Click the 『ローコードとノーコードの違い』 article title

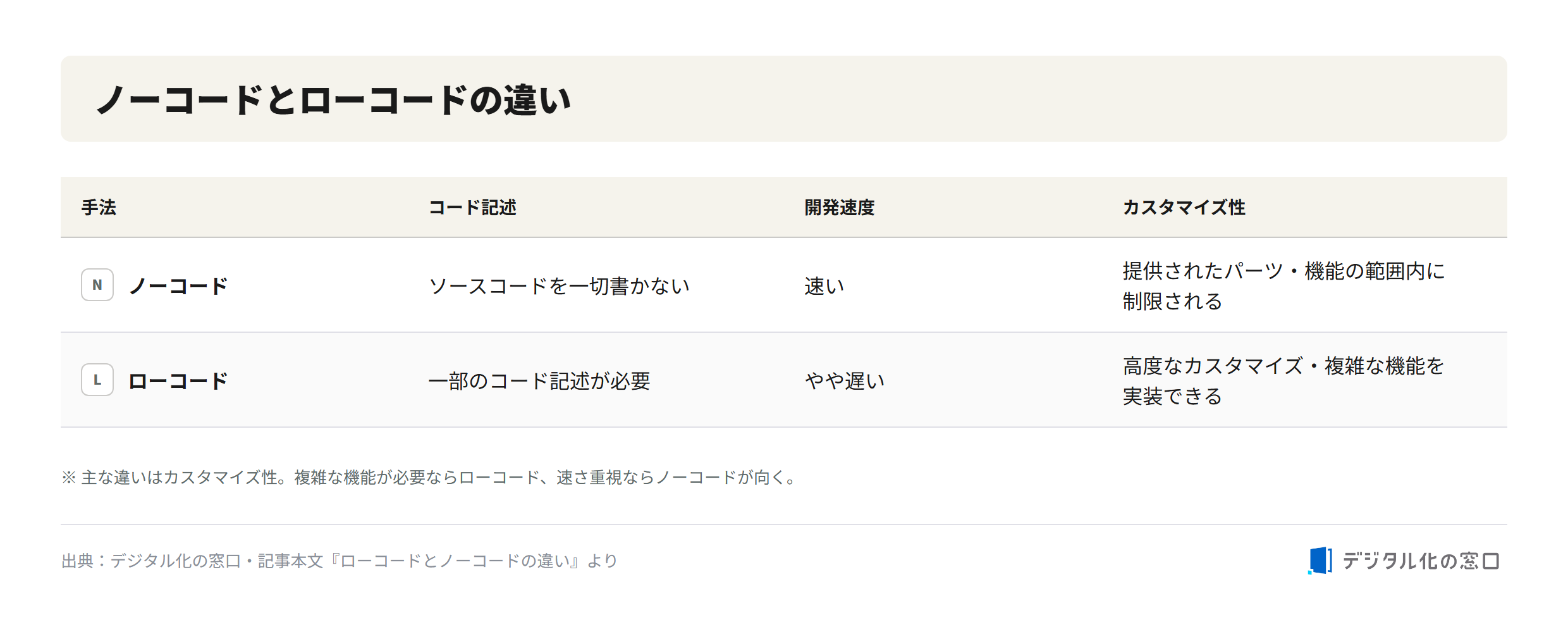455,561
